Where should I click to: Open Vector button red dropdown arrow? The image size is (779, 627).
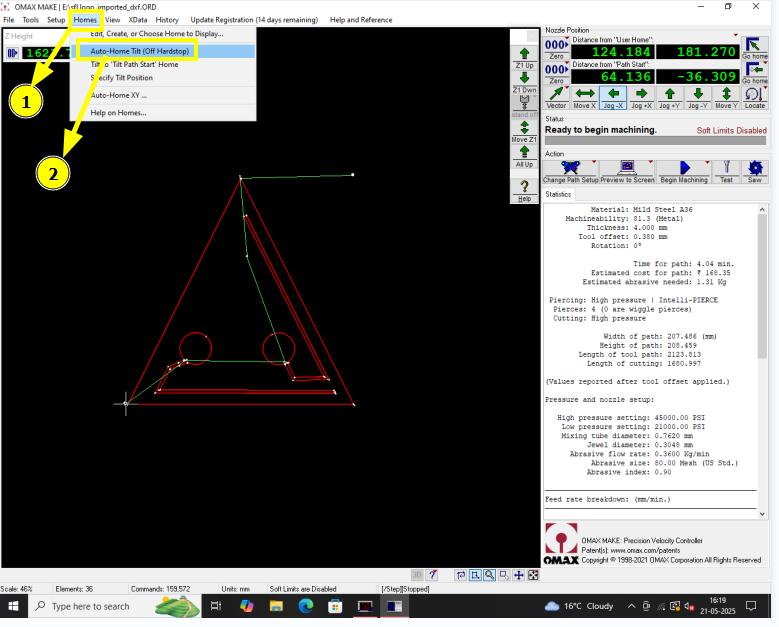tap(566, 88)
